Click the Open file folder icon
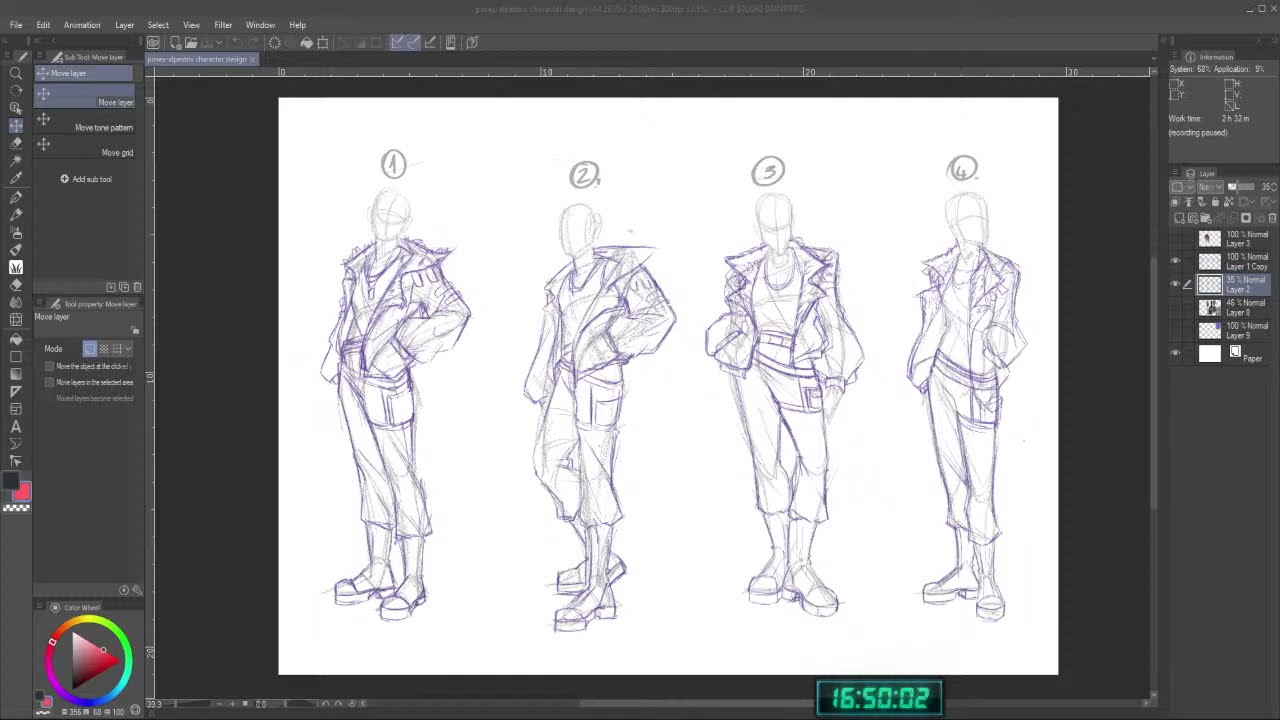Image resolution: width=1280 pixels, height=720 pixels. [191, 42]
